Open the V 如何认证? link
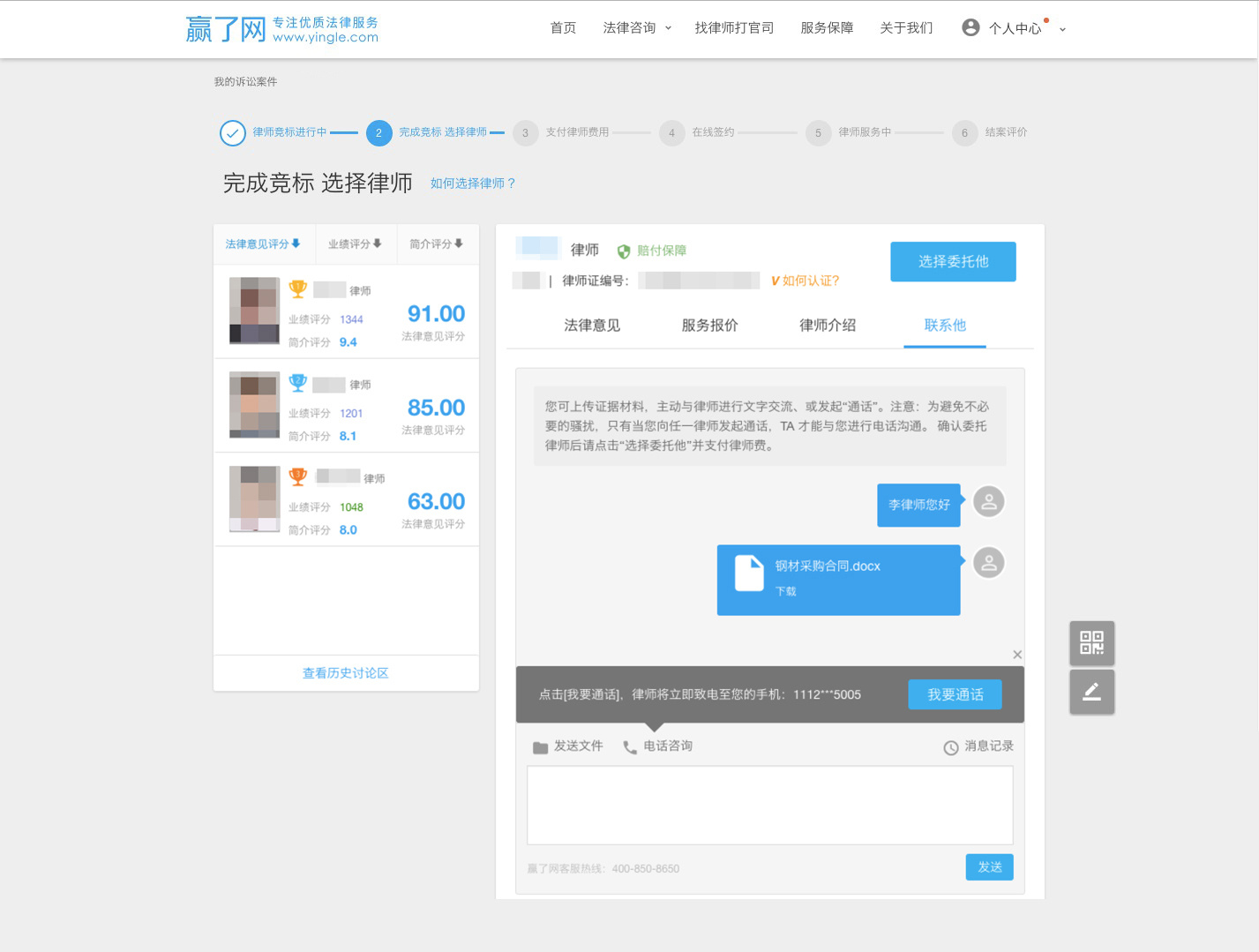Viewport: 1259px width, 952px height. pos(805,281)
